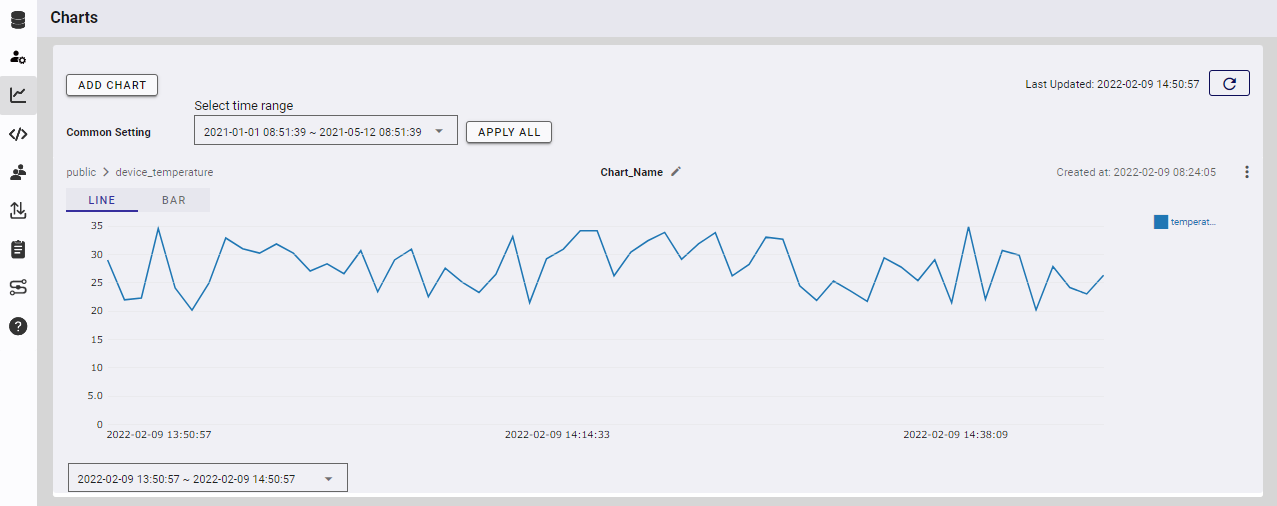Expand the chart's bottom time range dropdown
The image size is (1277, 506).
tap(207, 479)
